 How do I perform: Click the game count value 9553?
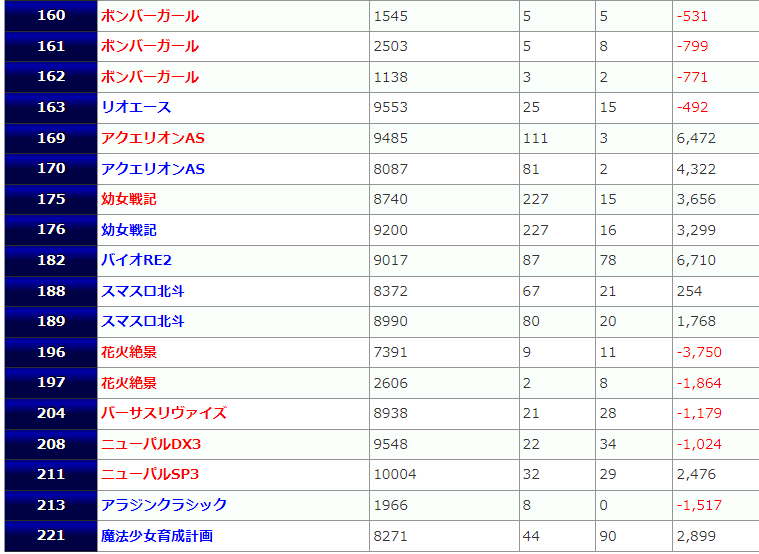[391, 107]
